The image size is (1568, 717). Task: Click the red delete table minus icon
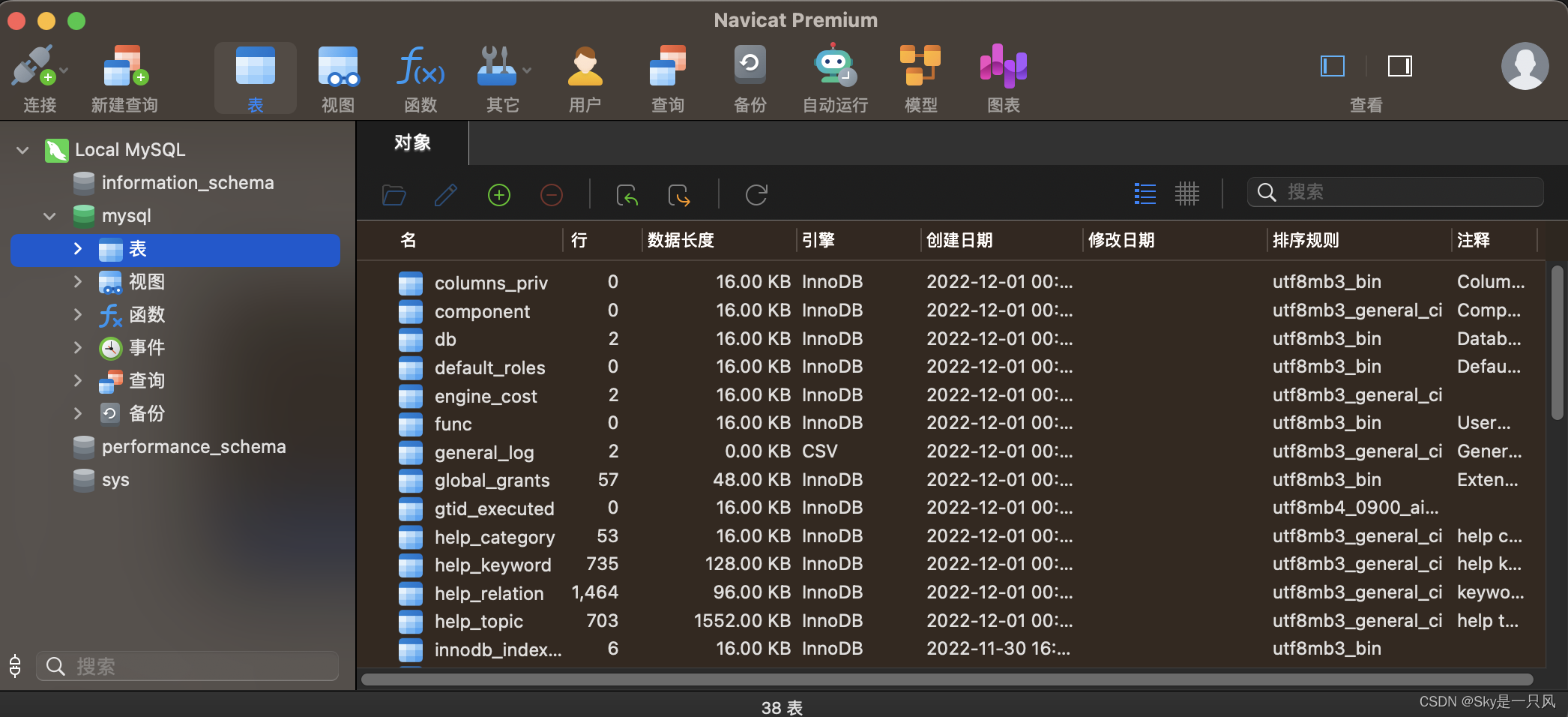pos(552,195)
